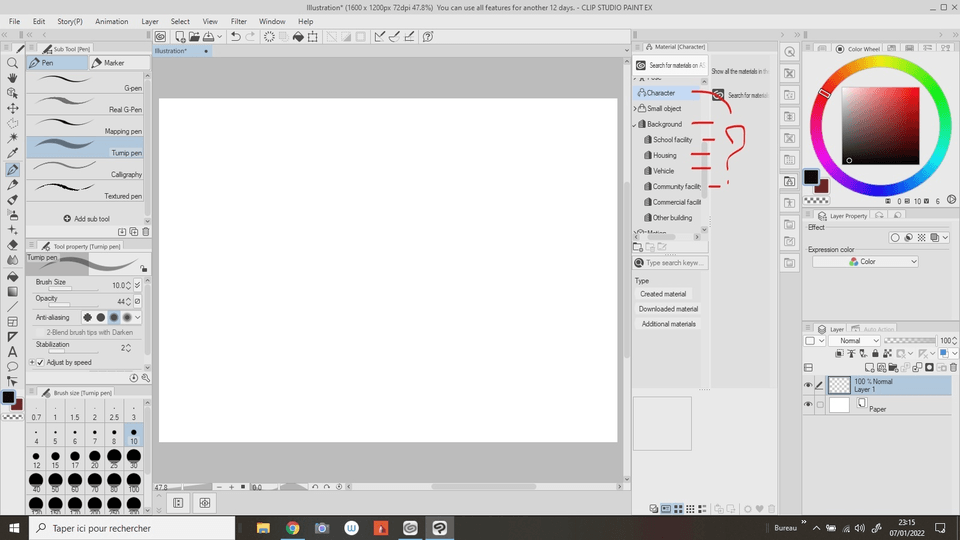Select the strongest anti-aliasing option
Image resolution: width=960 pixels, height=540 pixels.
click(127, 317)
